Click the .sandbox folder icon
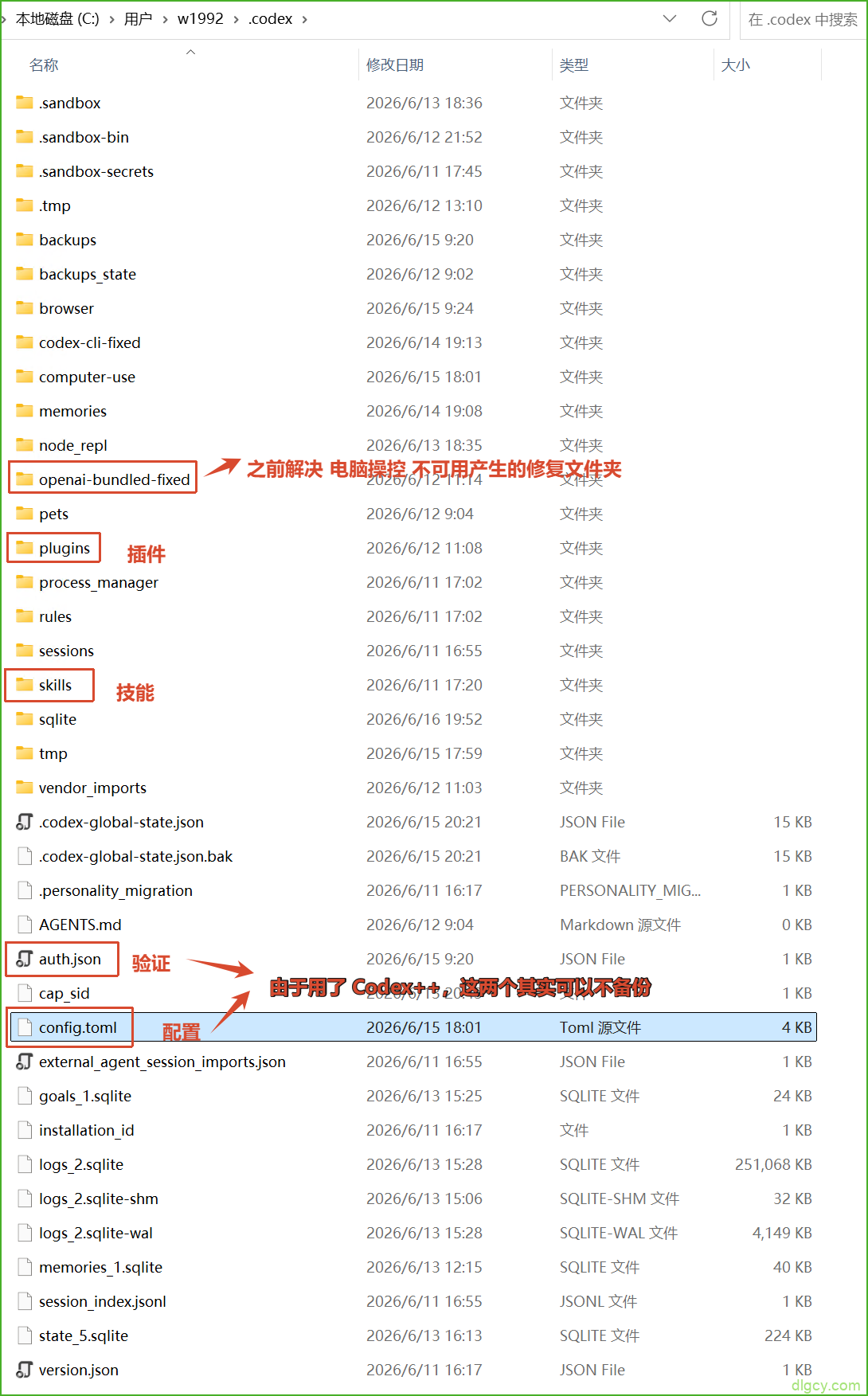The width and height of the screenshot is (868, 1396). tap(25, 103)
